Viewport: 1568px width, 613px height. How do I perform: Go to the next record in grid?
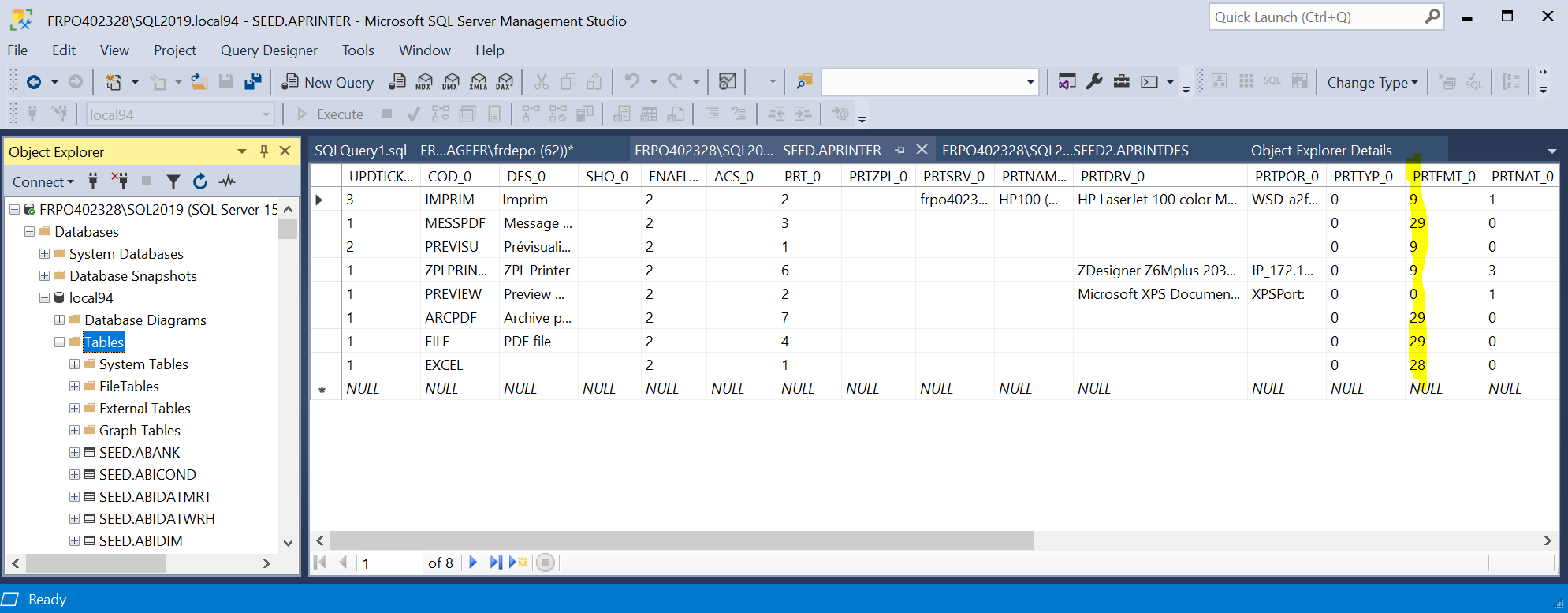[473, 563]
